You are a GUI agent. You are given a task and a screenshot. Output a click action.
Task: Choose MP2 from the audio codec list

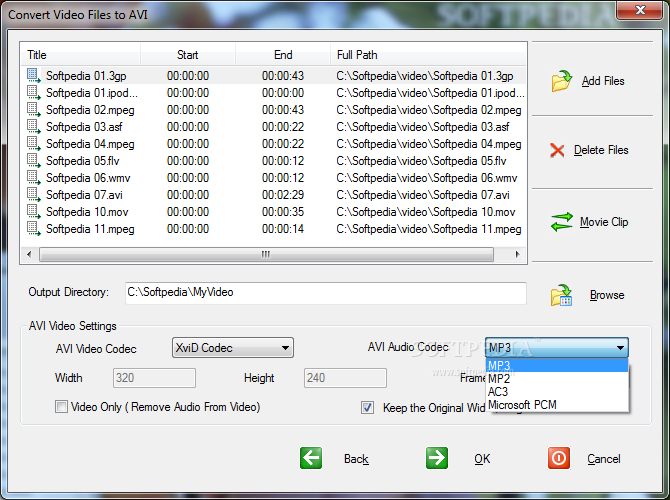(x=557, y=379)
